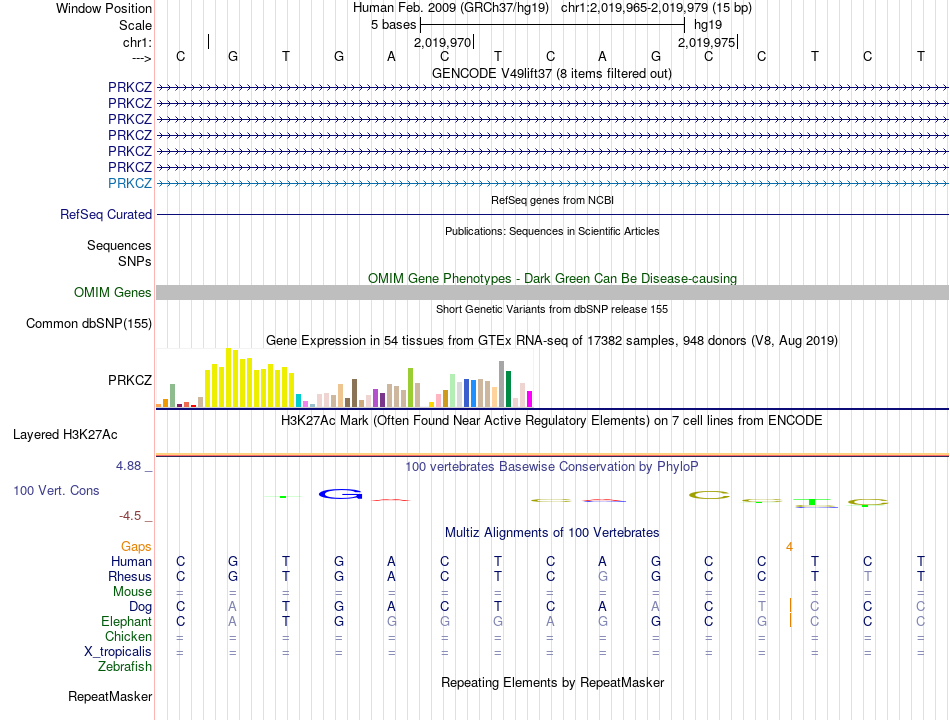
Task: Select the Scale track label
Action: click(135, 25)
